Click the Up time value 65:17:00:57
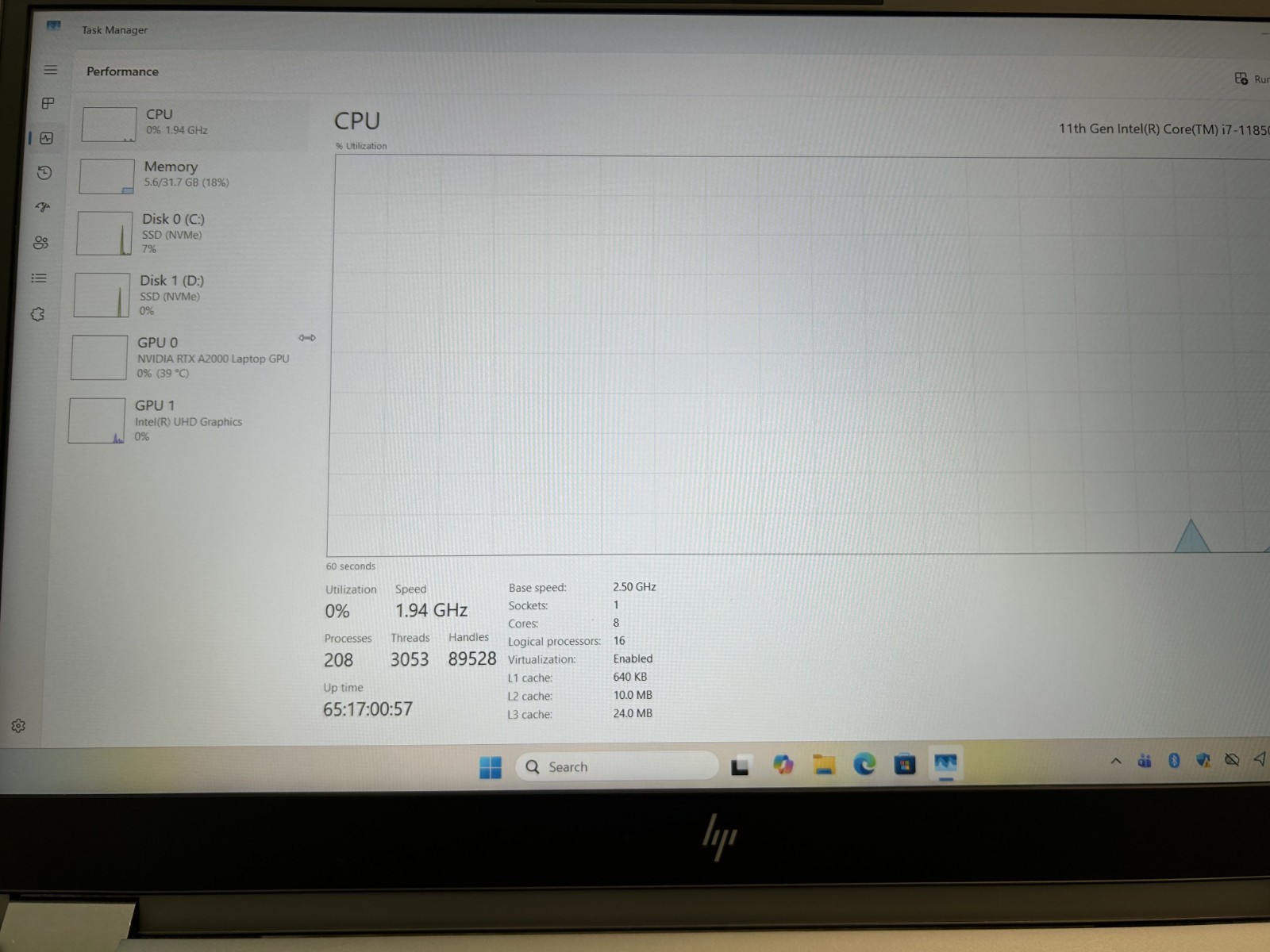This screenshot has width=1270, height=952. (368, 709)
